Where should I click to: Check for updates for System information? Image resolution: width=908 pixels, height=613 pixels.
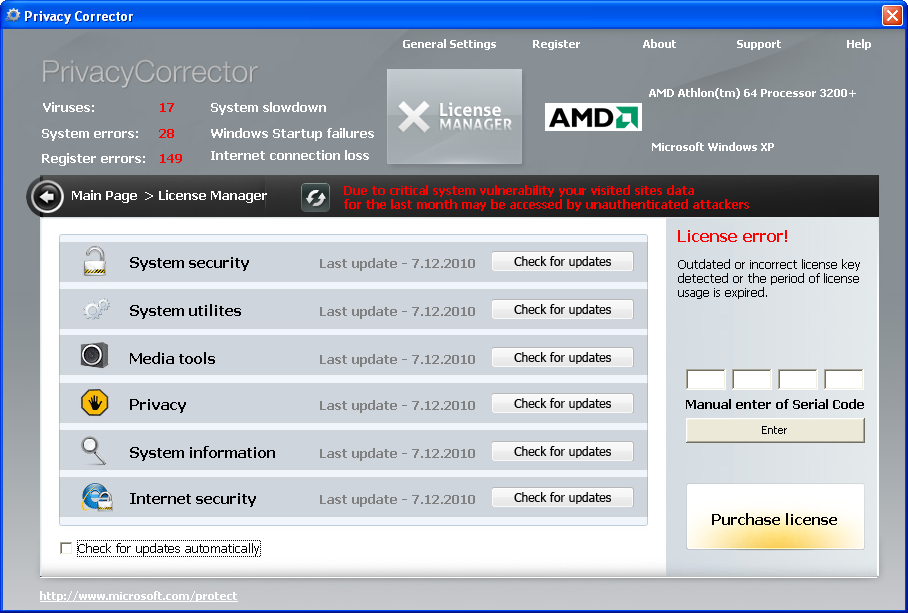click(x=562, y=452)
